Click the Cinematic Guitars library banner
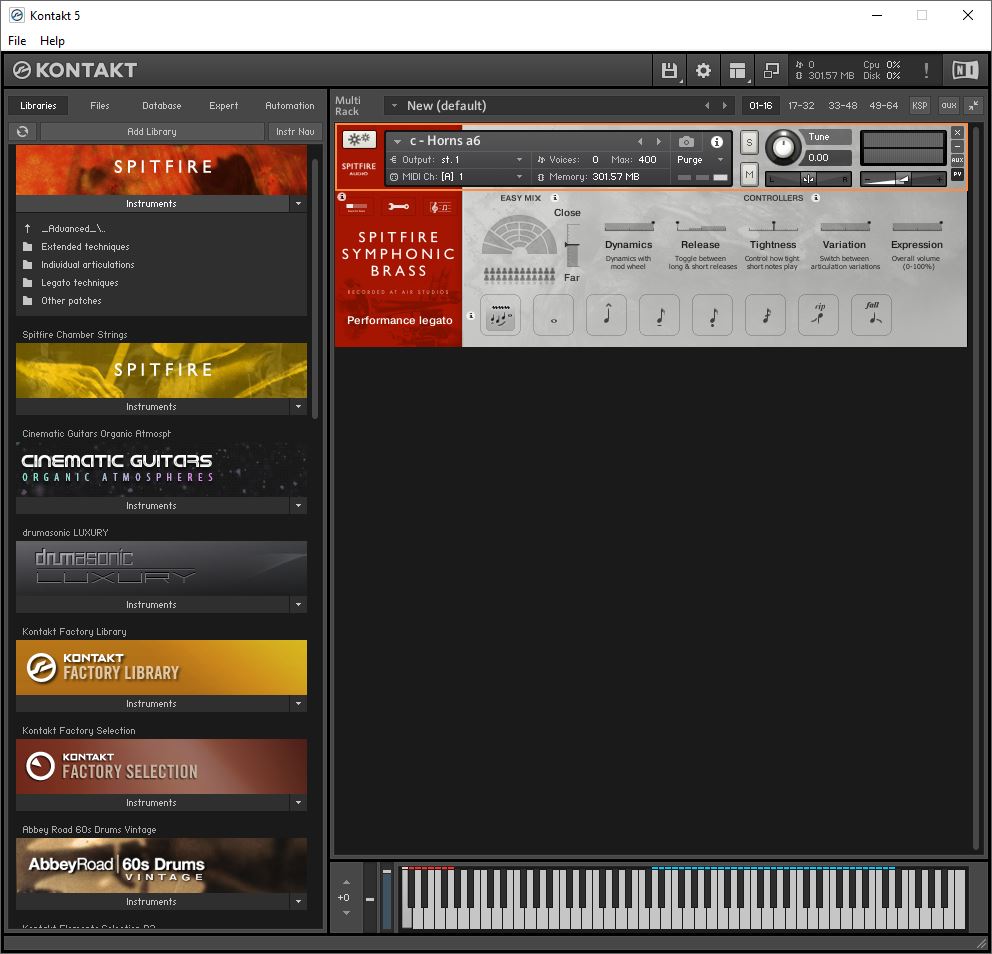Viewport: 992px width, 954px height. pyautogui.click(x=161, y=469)
